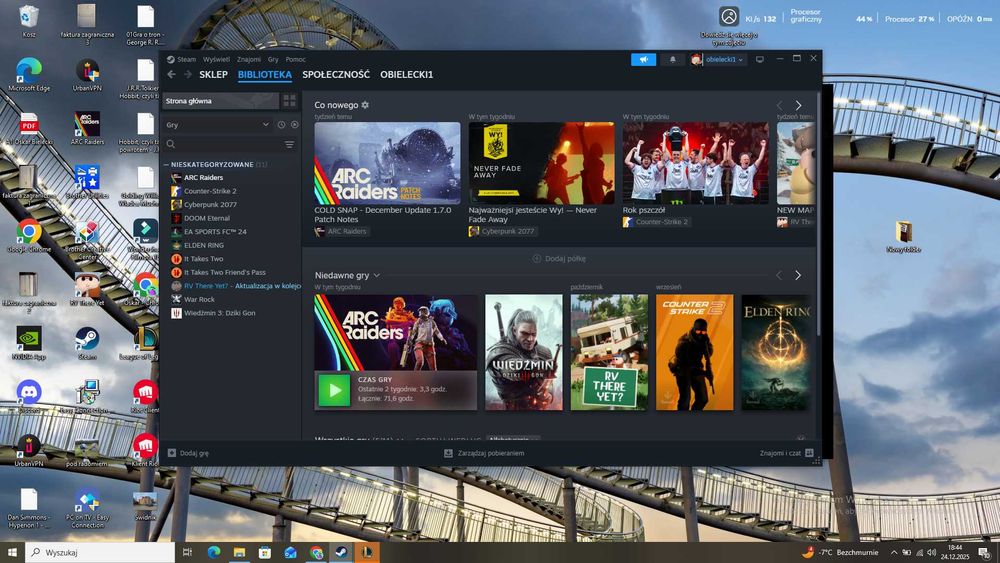Open COLD SNAP December Update news card

pyautogui.click(x=387, y=163)
